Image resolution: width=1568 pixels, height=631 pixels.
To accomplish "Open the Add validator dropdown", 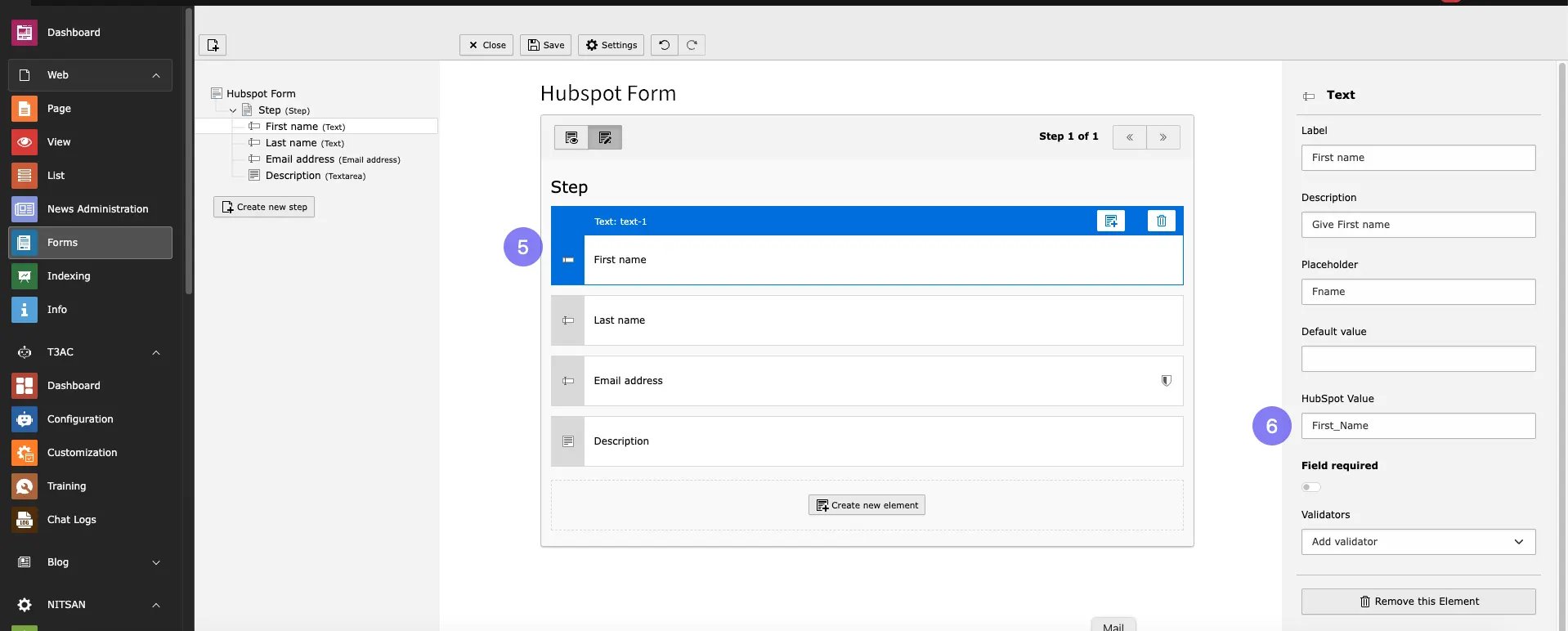I will click(1418, 542).
